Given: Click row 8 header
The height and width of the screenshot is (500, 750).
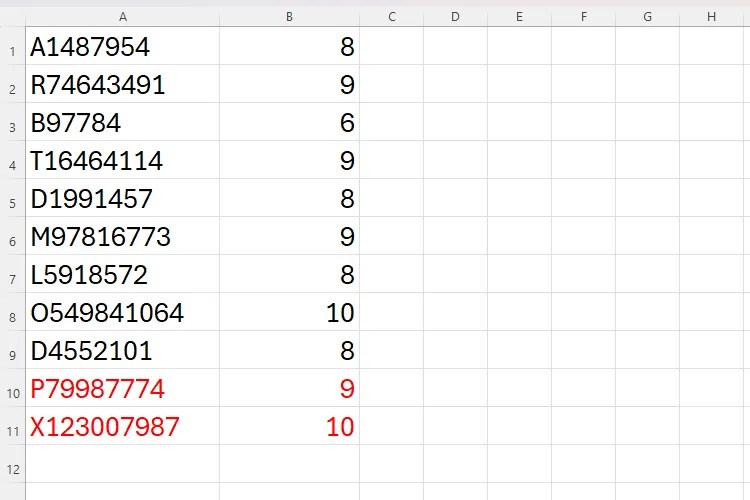Looking at the screenshot, I should [12, 312].
